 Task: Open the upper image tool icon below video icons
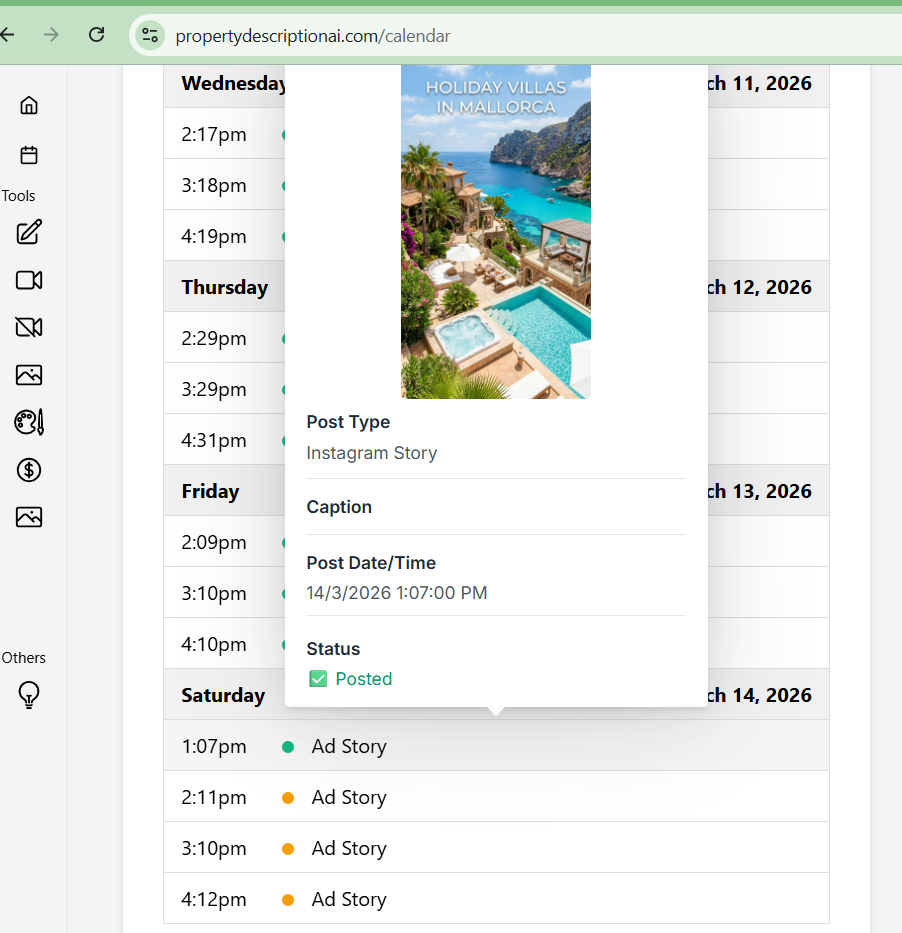pyautogui.click(x=29, y=375)
